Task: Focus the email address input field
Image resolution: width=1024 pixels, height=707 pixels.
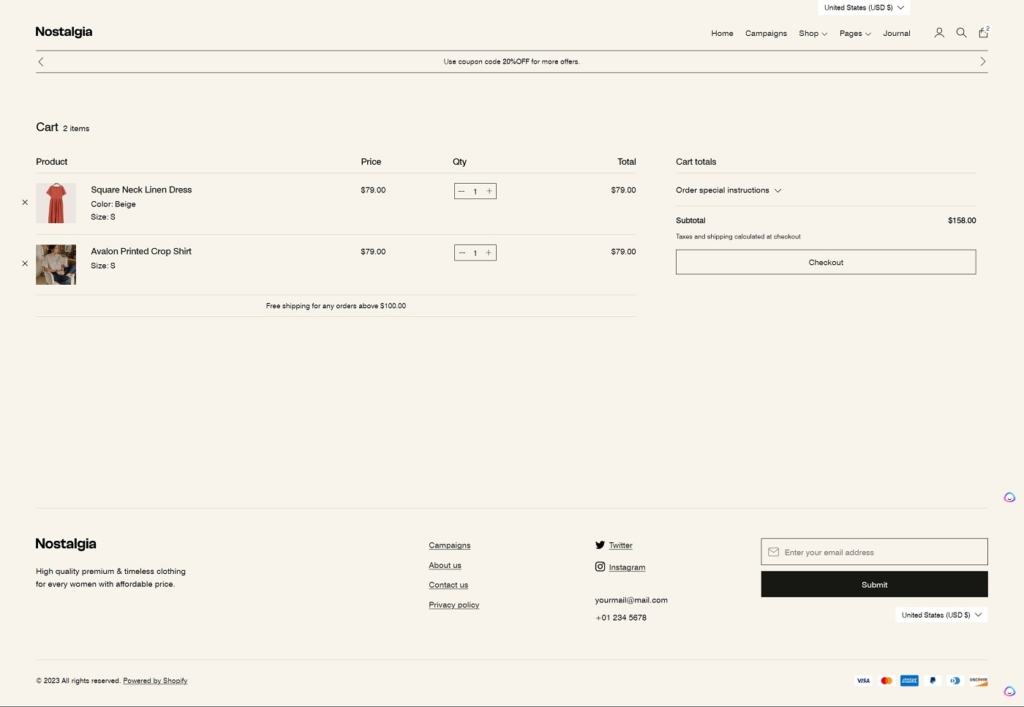Action: click(880, 552)
